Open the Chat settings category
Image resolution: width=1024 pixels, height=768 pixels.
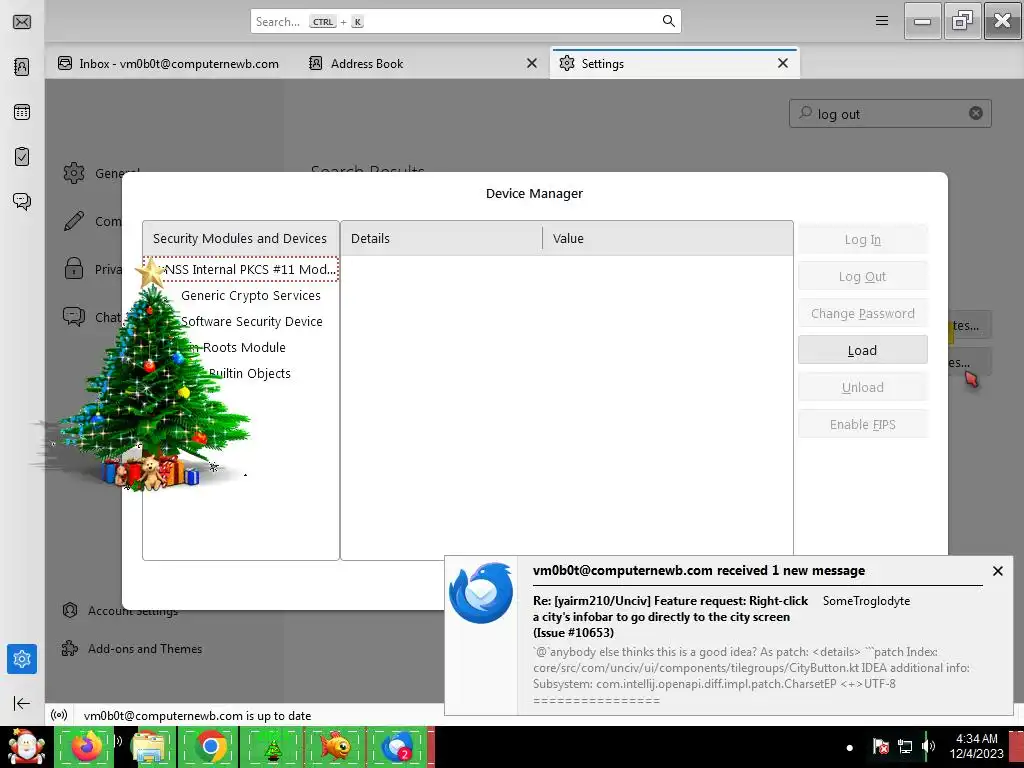tap(92, 317)
